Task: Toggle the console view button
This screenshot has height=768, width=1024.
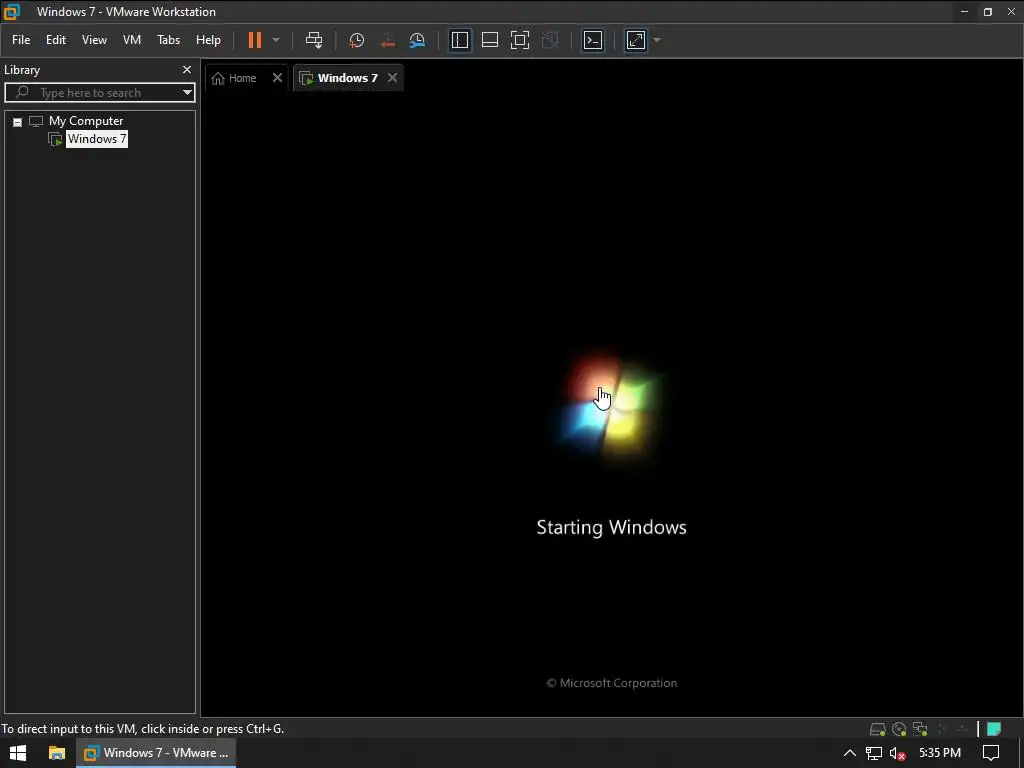Action: point(593,40)
